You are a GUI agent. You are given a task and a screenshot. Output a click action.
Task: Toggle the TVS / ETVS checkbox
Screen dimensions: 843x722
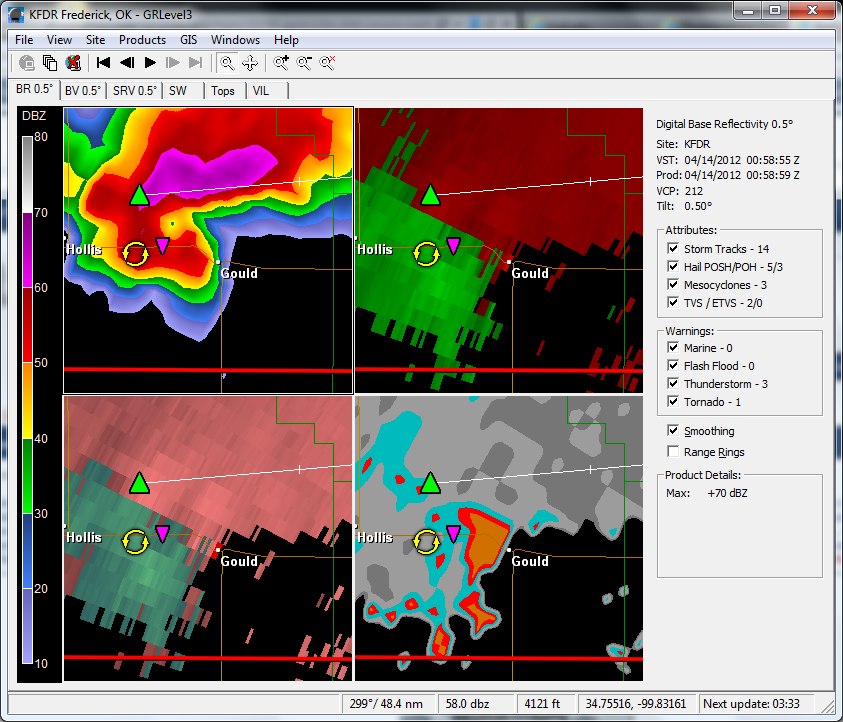[673, 302]
